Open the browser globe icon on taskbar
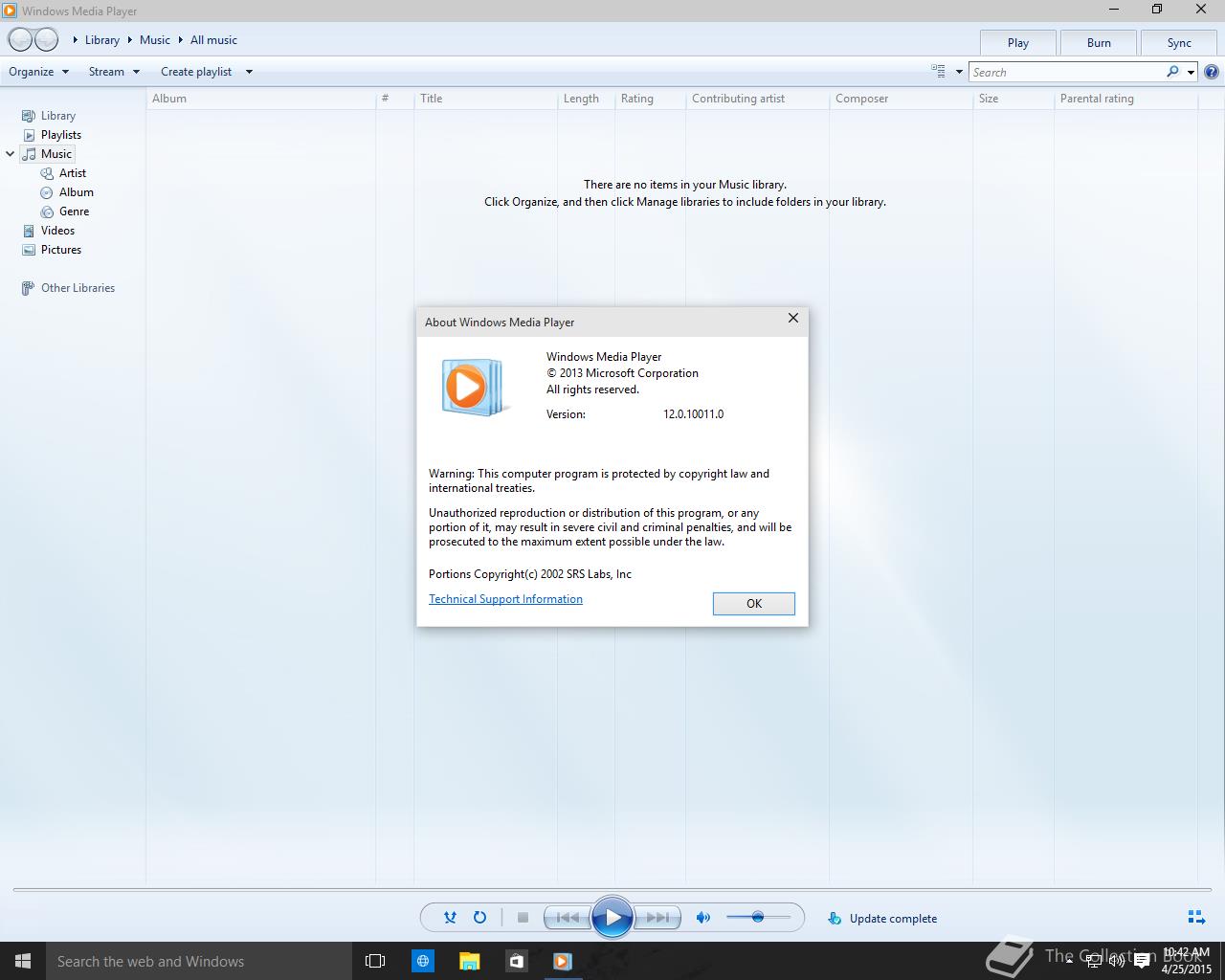This screenshot has height=980, width=1225. (x=422, y=961)
